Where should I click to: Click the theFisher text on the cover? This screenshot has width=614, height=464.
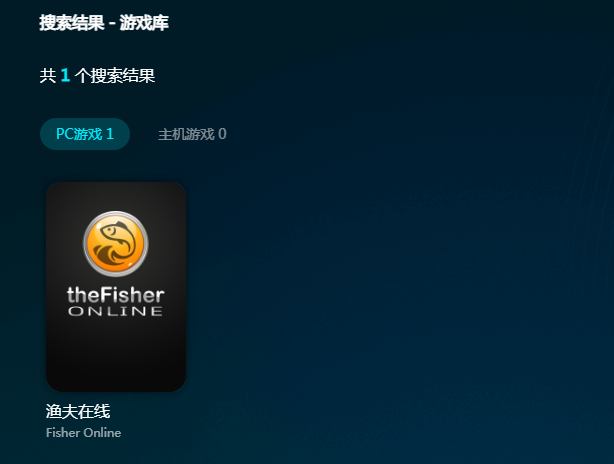(116, 295)
